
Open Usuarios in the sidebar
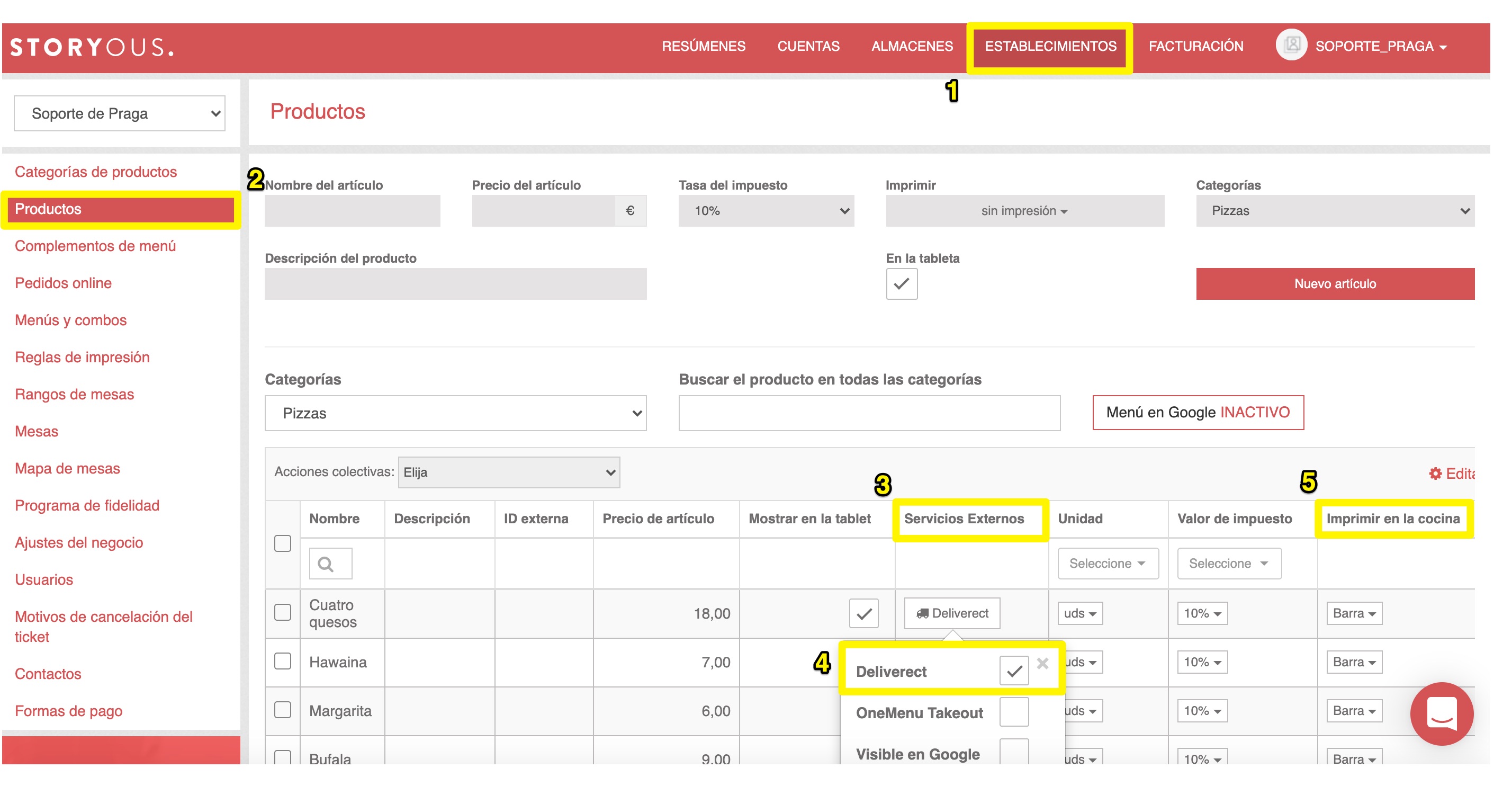coord(44,580)
